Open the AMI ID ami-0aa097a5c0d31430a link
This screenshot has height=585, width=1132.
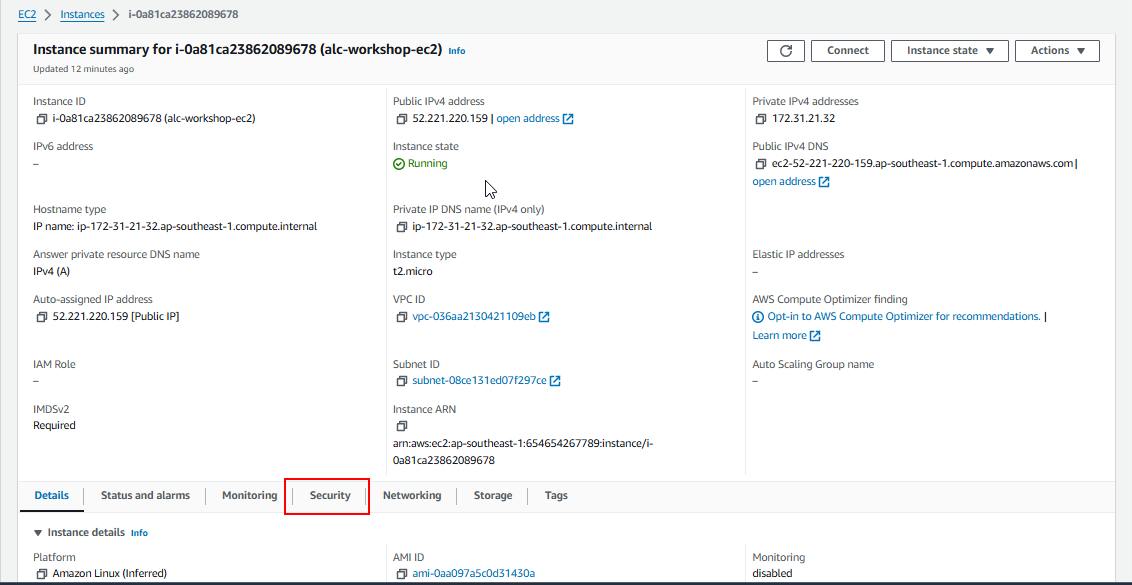coord(473,573)
